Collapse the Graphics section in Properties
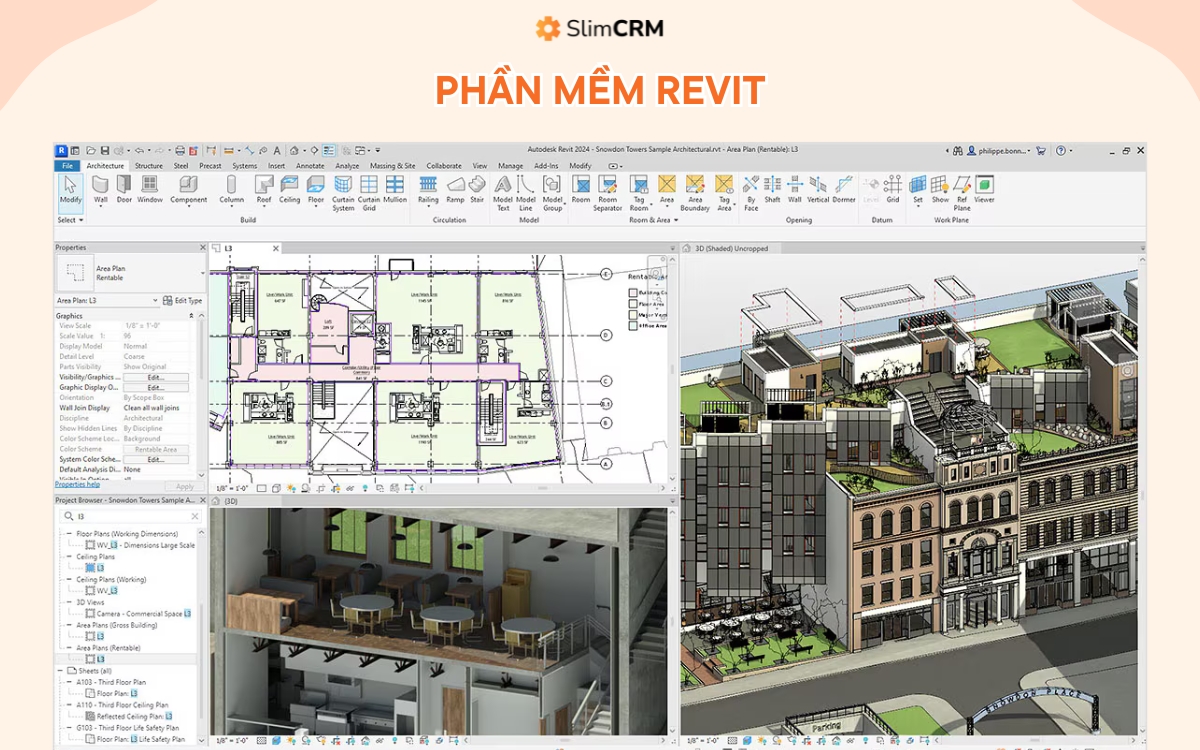 click(191, 316)
